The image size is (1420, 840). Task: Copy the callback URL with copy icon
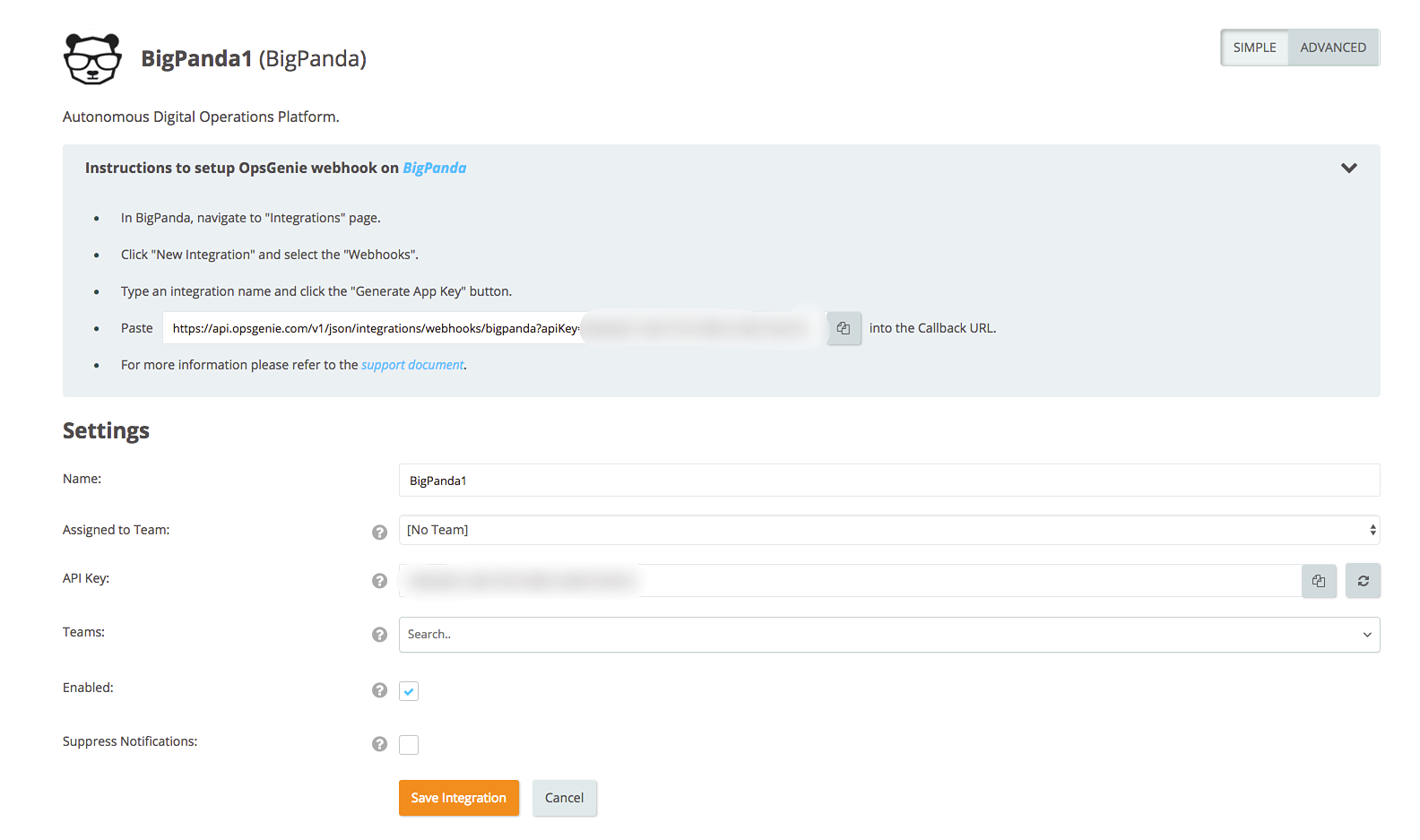point(844,328)
